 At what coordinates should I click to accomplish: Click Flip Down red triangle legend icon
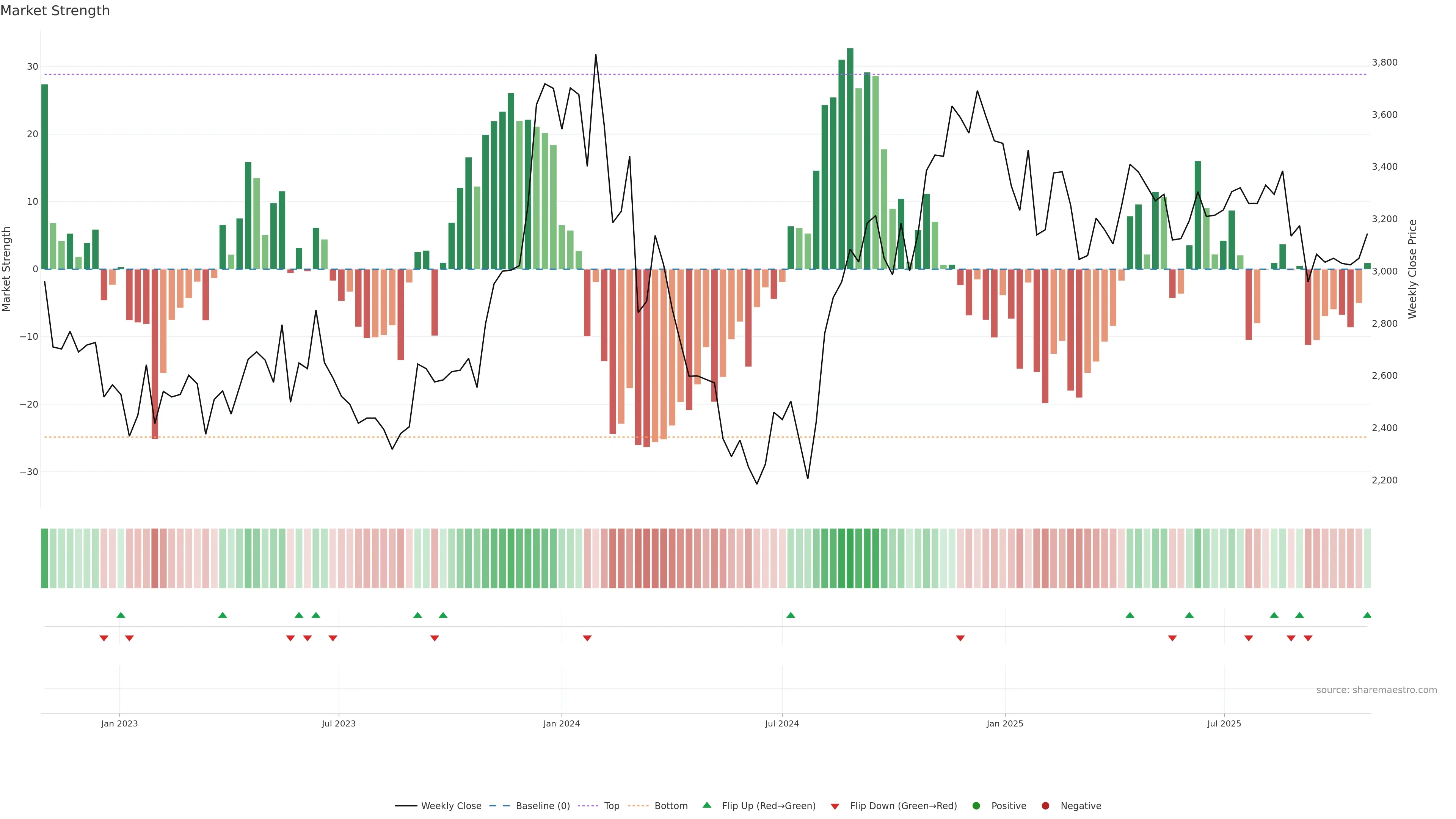835,806
